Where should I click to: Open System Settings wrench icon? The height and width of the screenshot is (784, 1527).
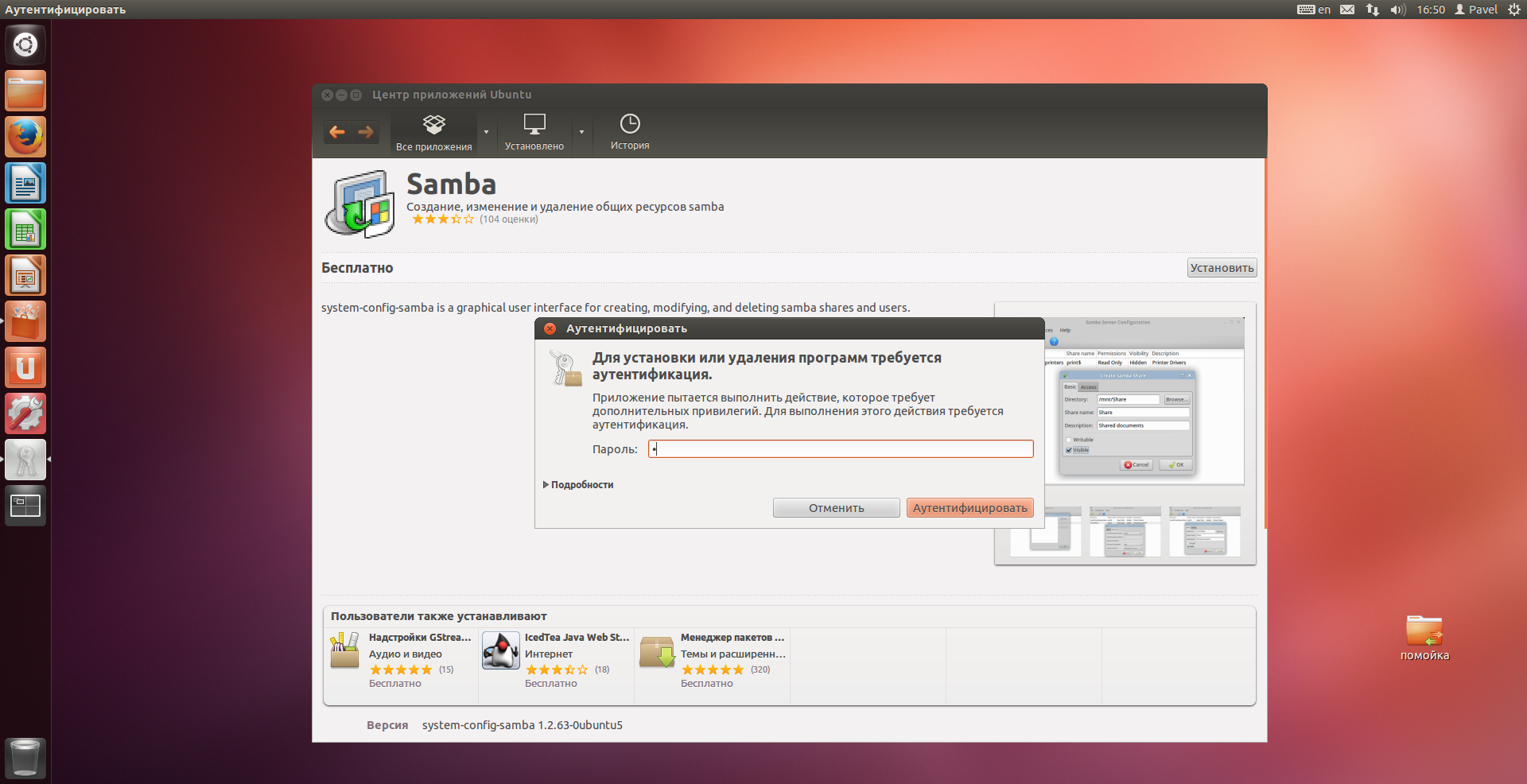pos(25,413)
